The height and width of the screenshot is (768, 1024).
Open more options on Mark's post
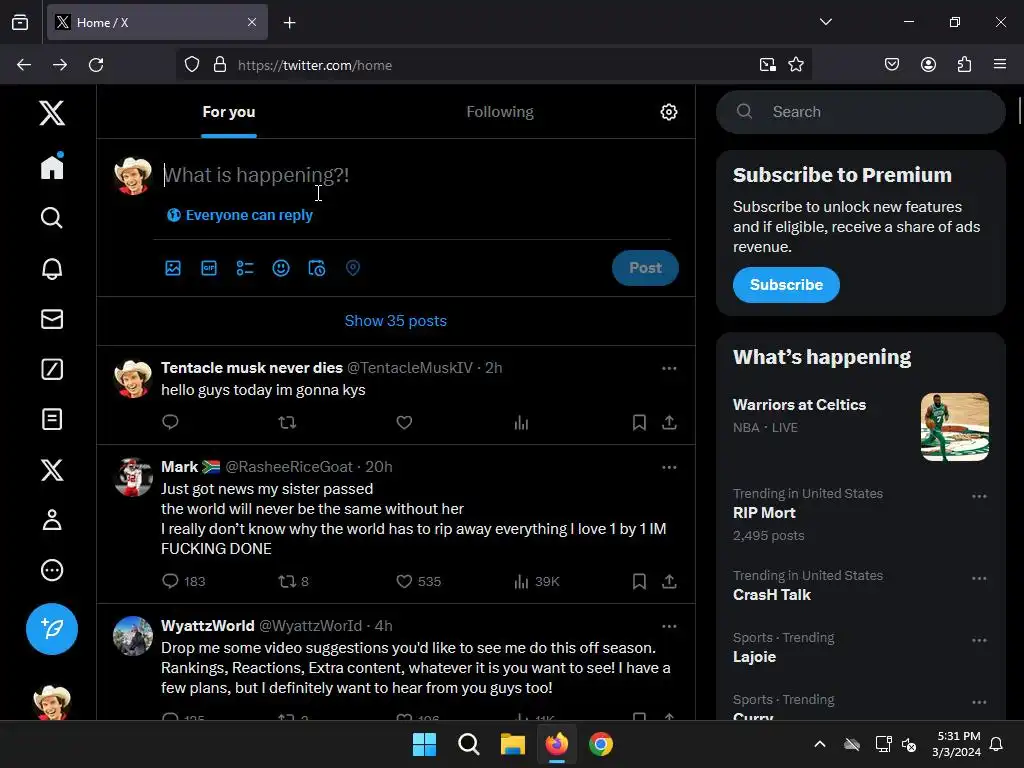tap(669, 467)
